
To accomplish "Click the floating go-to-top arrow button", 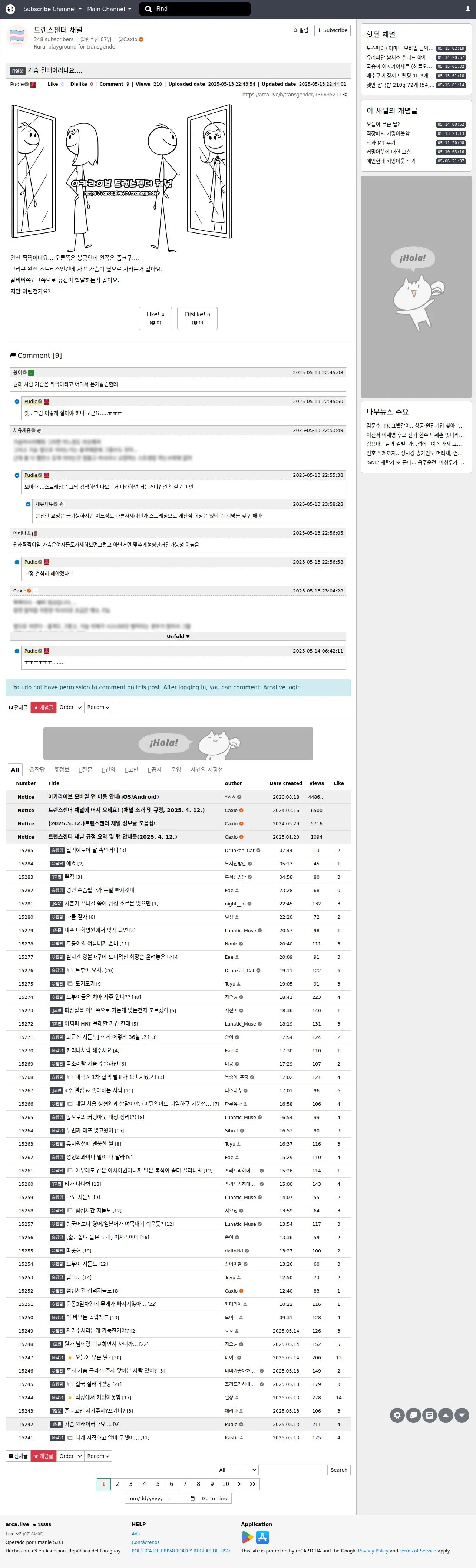I will tap(446, 1415).
